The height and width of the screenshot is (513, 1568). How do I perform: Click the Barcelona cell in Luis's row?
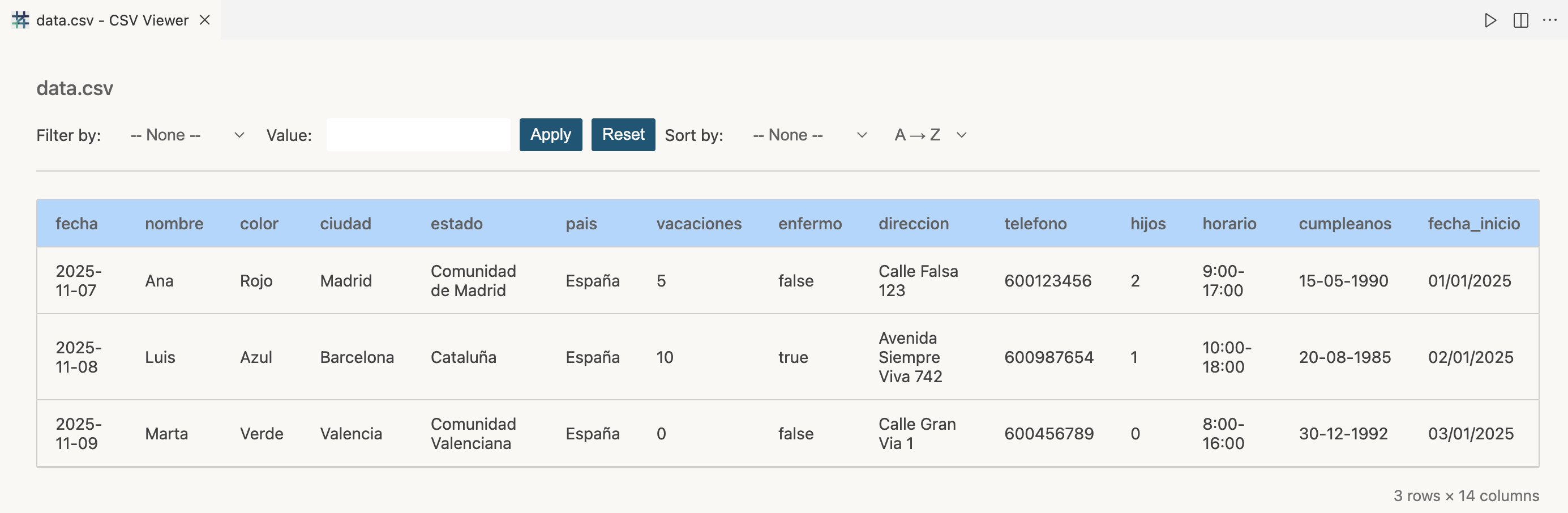pos(357,357)
